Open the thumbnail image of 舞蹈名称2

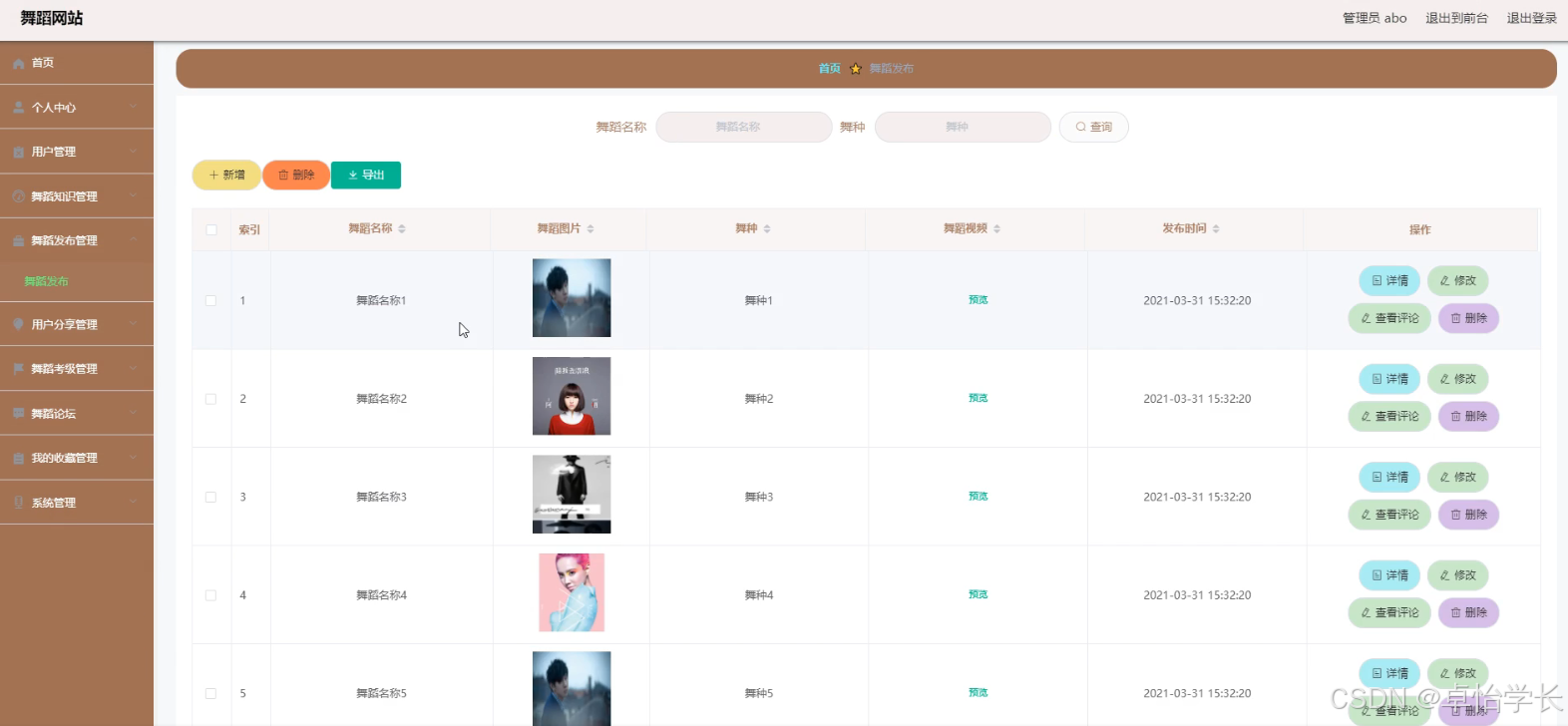pyautogui.click(x=572, y=396)
